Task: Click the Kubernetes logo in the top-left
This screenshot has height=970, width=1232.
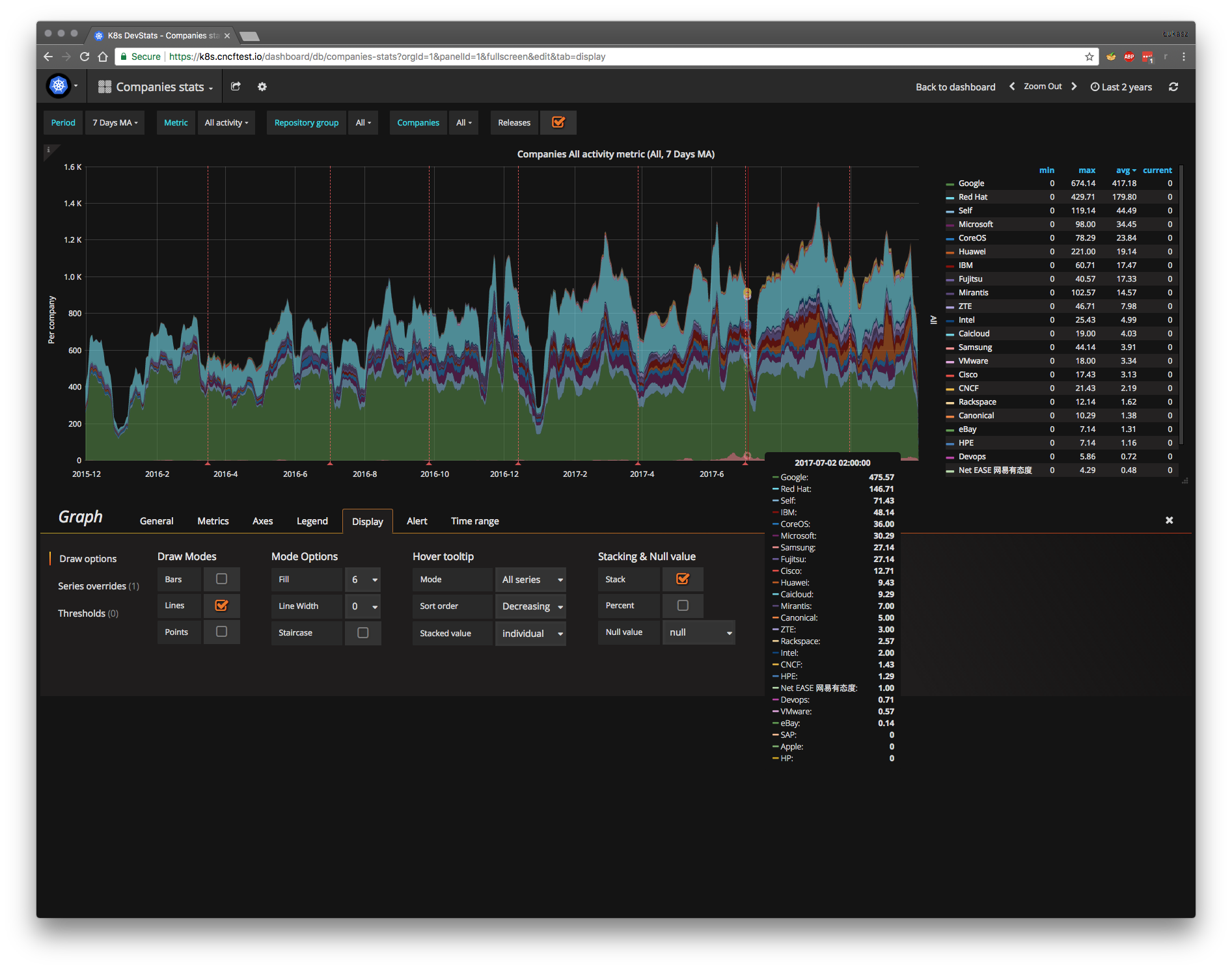Action: point(58,86)
